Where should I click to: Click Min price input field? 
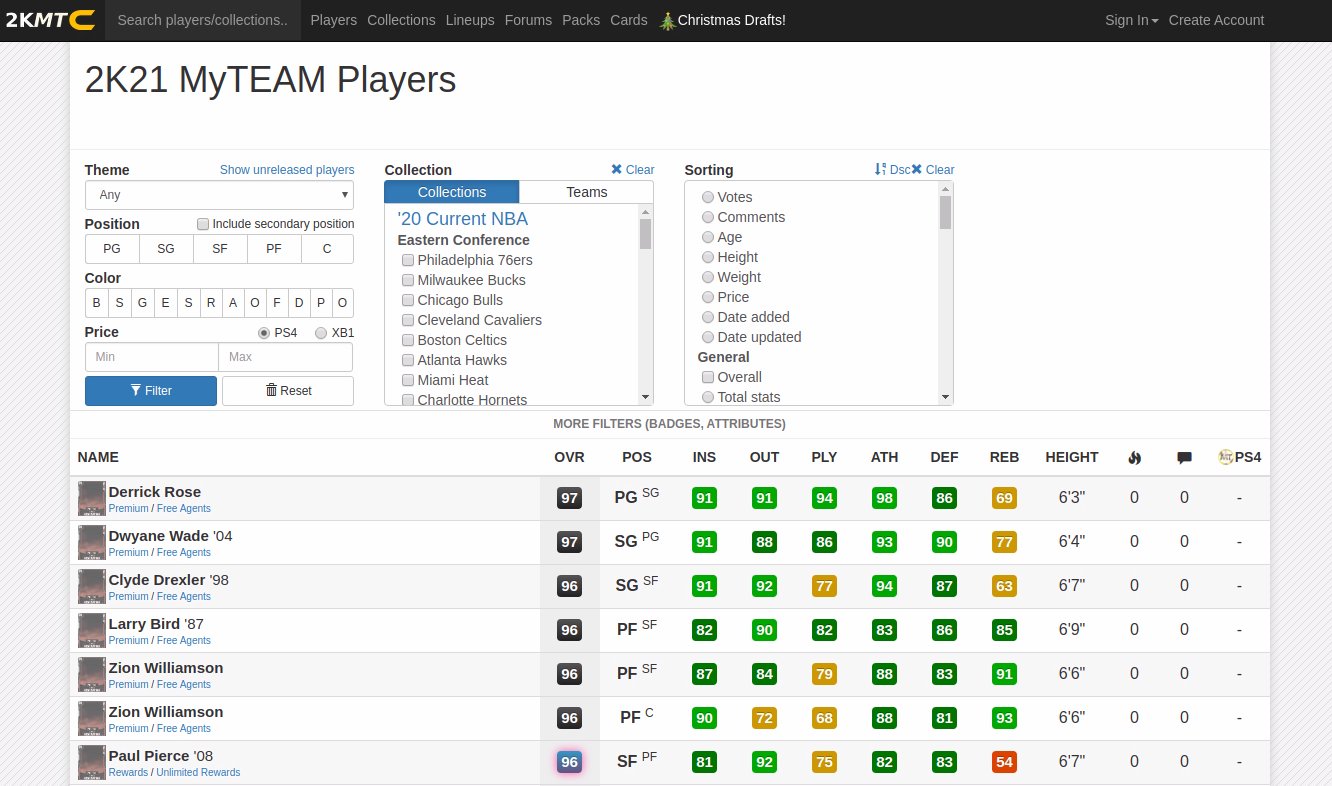click(152, 357)
